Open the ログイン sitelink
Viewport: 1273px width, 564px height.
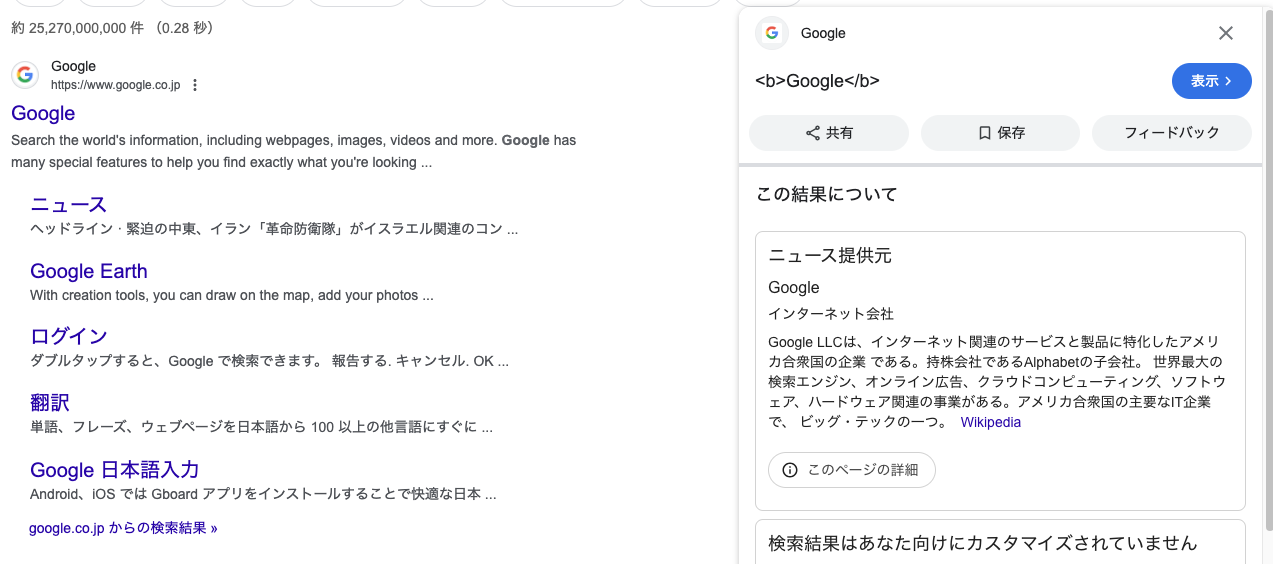[x=68, y=336]
